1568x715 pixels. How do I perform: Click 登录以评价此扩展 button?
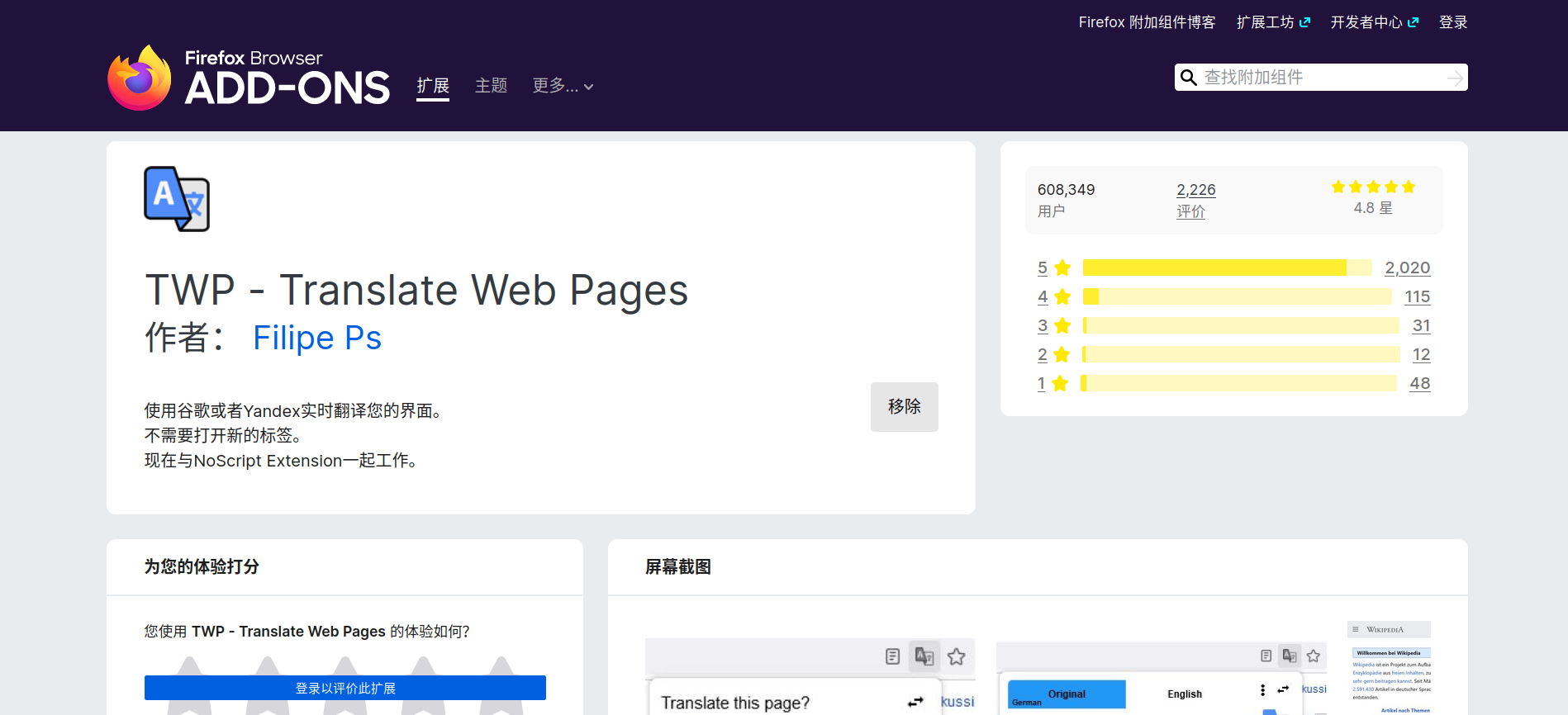pyautogui.click(x=345, y=688)
